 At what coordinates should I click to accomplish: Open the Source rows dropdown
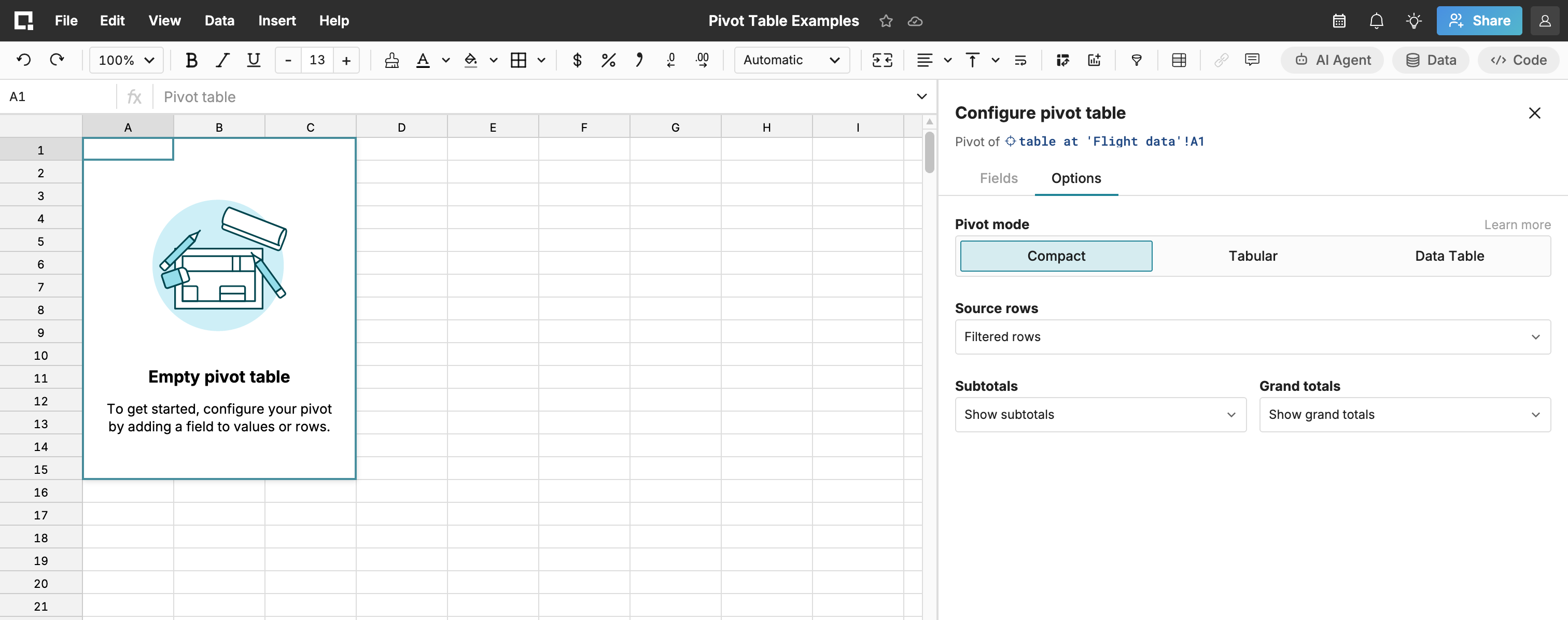(1253, 337)
